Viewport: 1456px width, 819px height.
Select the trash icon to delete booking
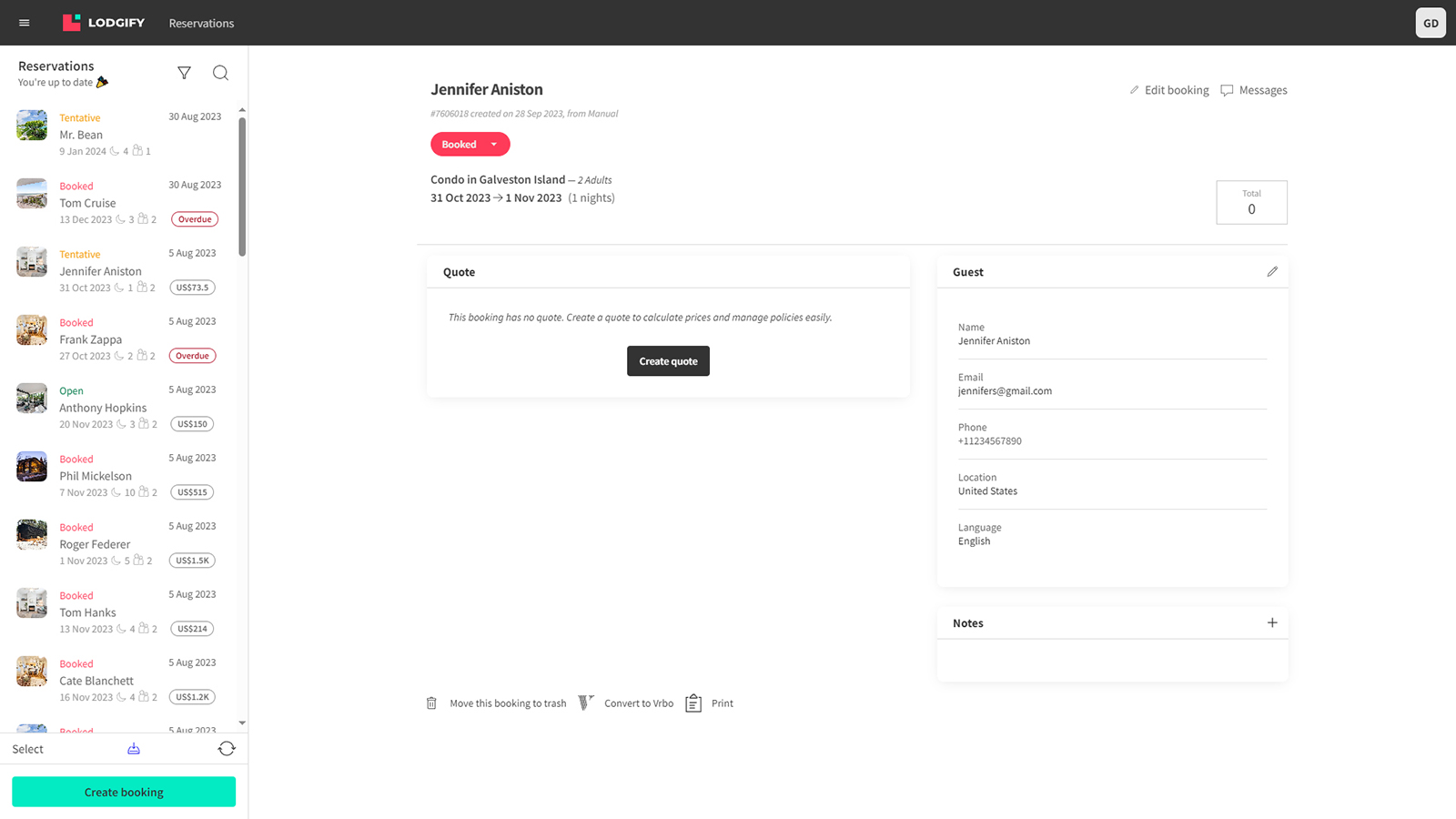point(431,703)
